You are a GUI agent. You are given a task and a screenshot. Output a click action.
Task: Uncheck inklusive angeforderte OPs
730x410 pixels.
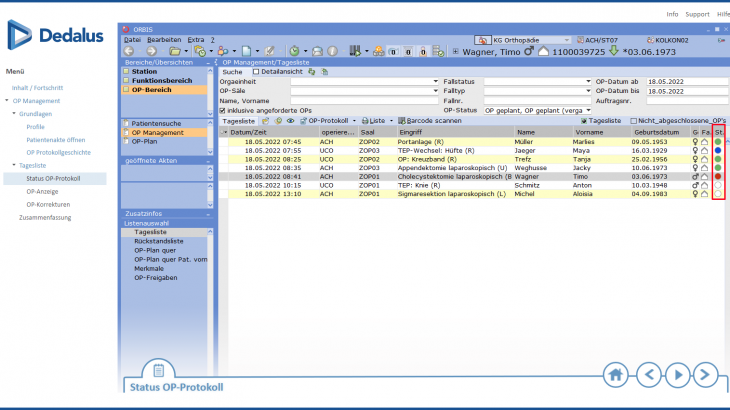tap(222, 109)
